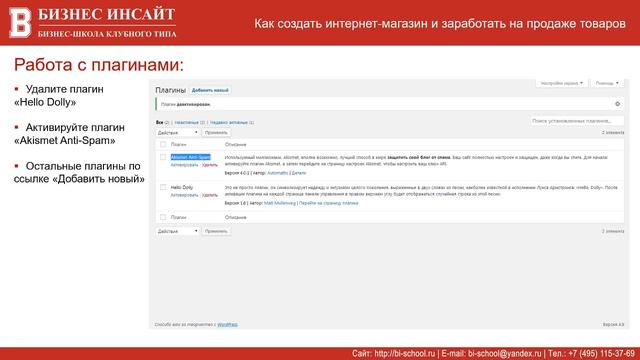This screenshot has height=360, width=640.
Task: Click the WordPress footer link
Action: (x=227, y=324)
